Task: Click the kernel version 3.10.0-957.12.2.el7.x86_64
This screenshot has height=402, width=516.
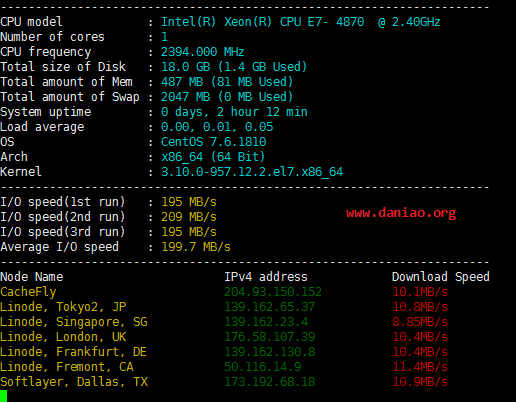Action: 252,172
